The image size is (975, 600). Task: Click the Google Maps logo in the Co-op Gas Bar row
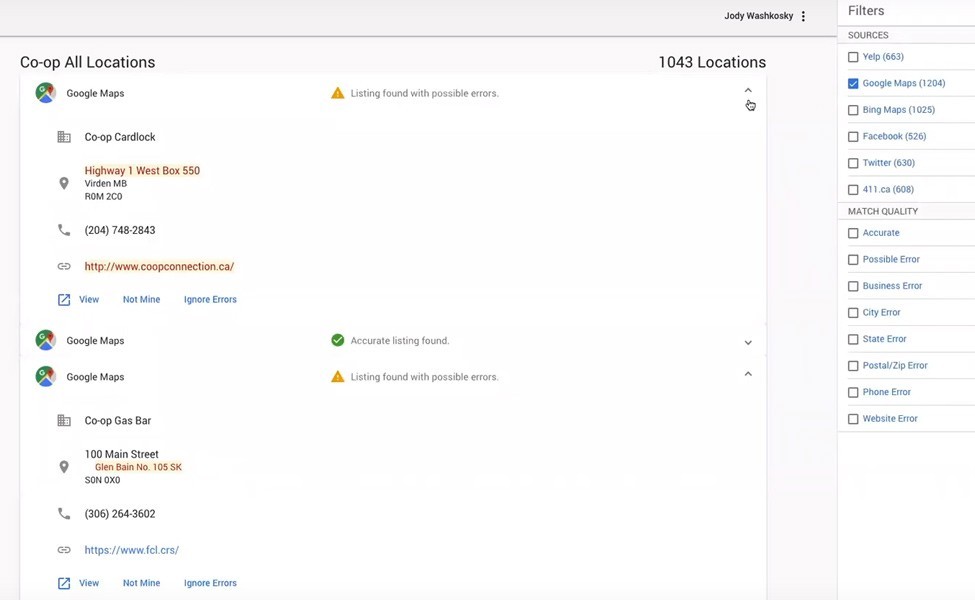tap(45, 376)
